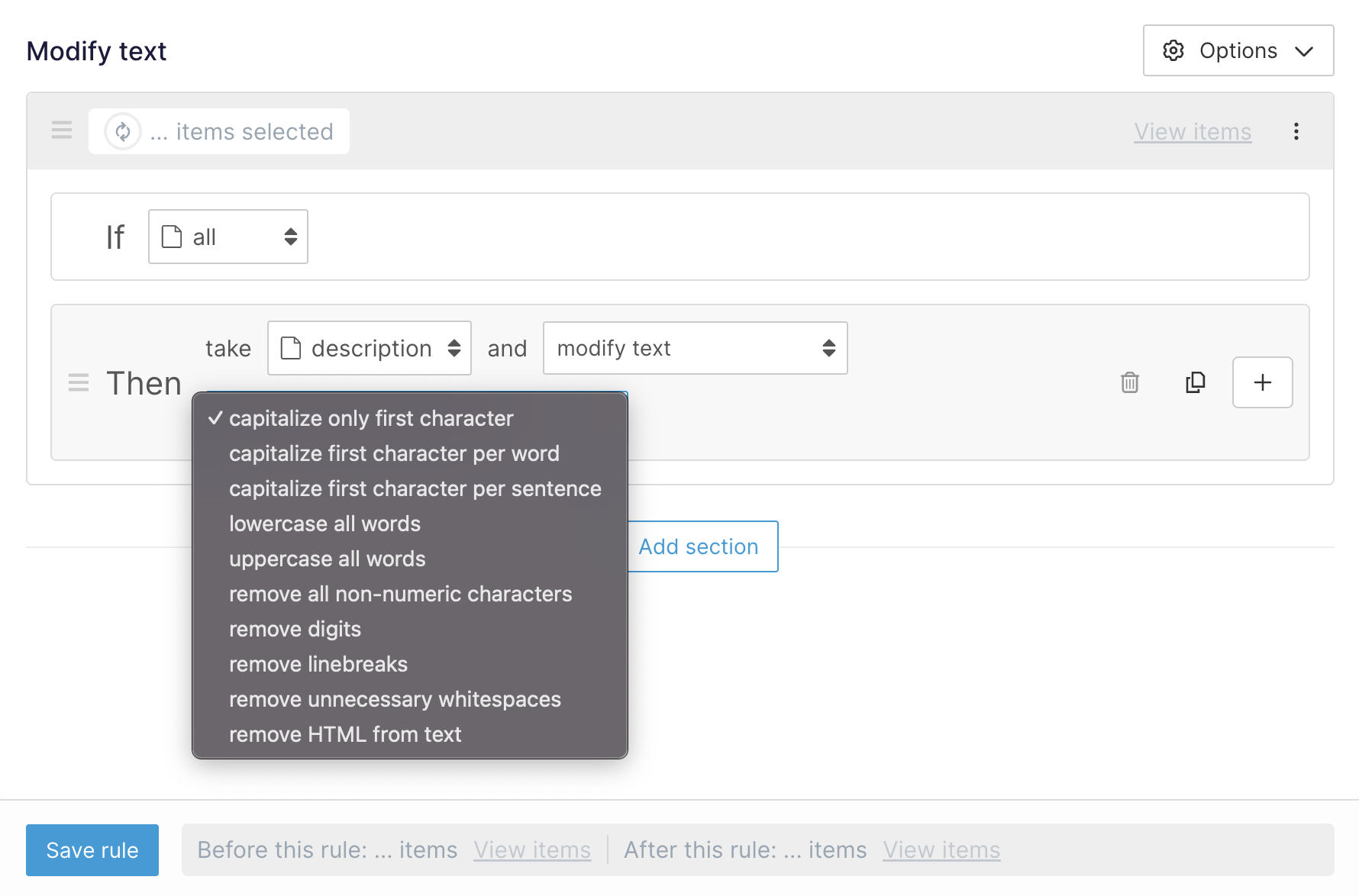Click the plus button to add action
Viewport: 1359px width, 896px height.
pos(1262,382)
